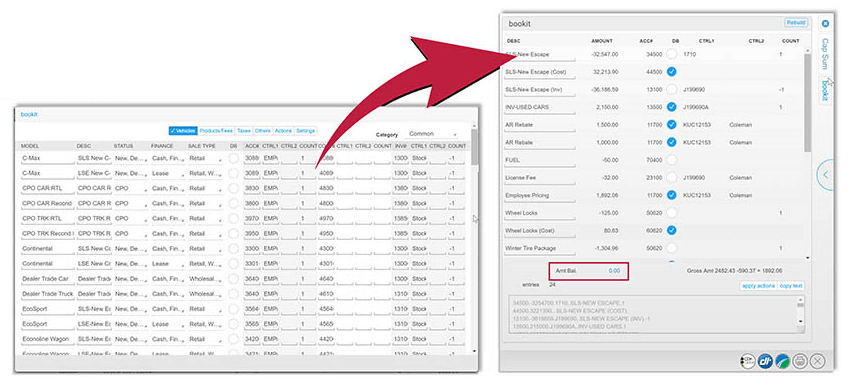Screen dimensions: 855x377
Task: Expand Sale Type dropdown for Continental Retail row
Action: point(205,249)
